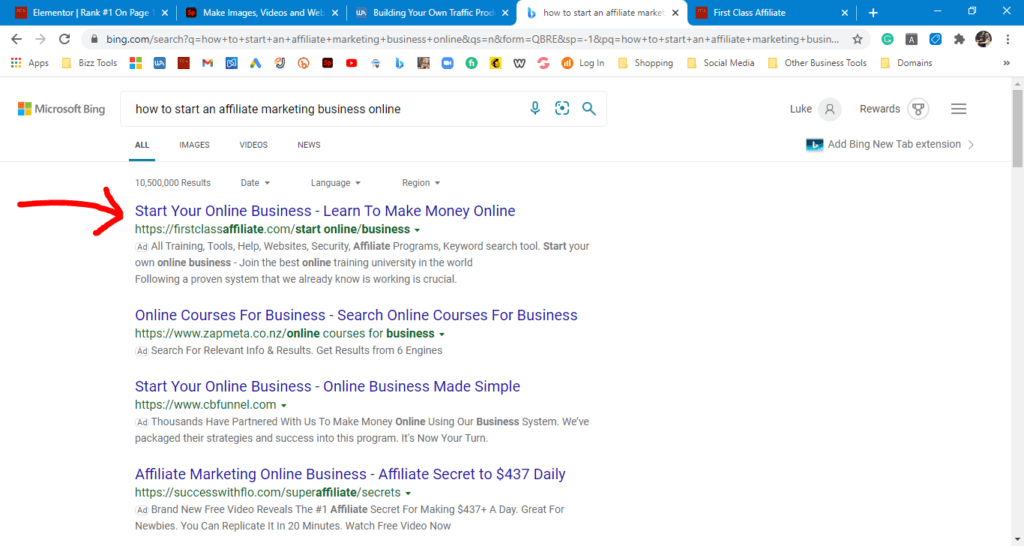
Task: Open the Grammarly extension icon
Action: 887,39
